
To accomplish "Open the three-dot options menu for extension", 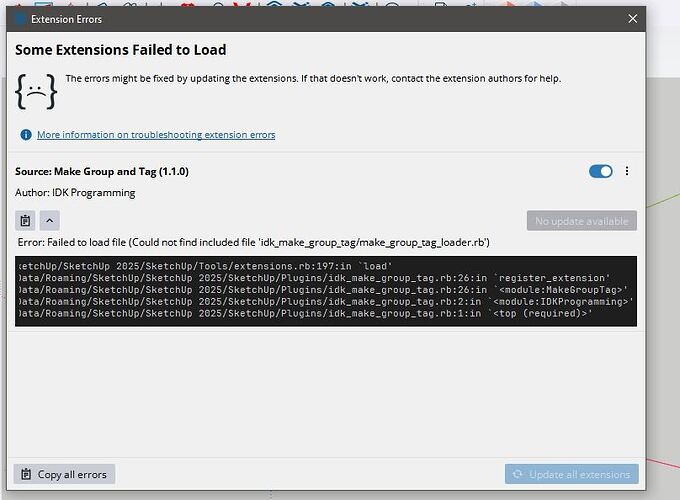I will tap(627, 171).
